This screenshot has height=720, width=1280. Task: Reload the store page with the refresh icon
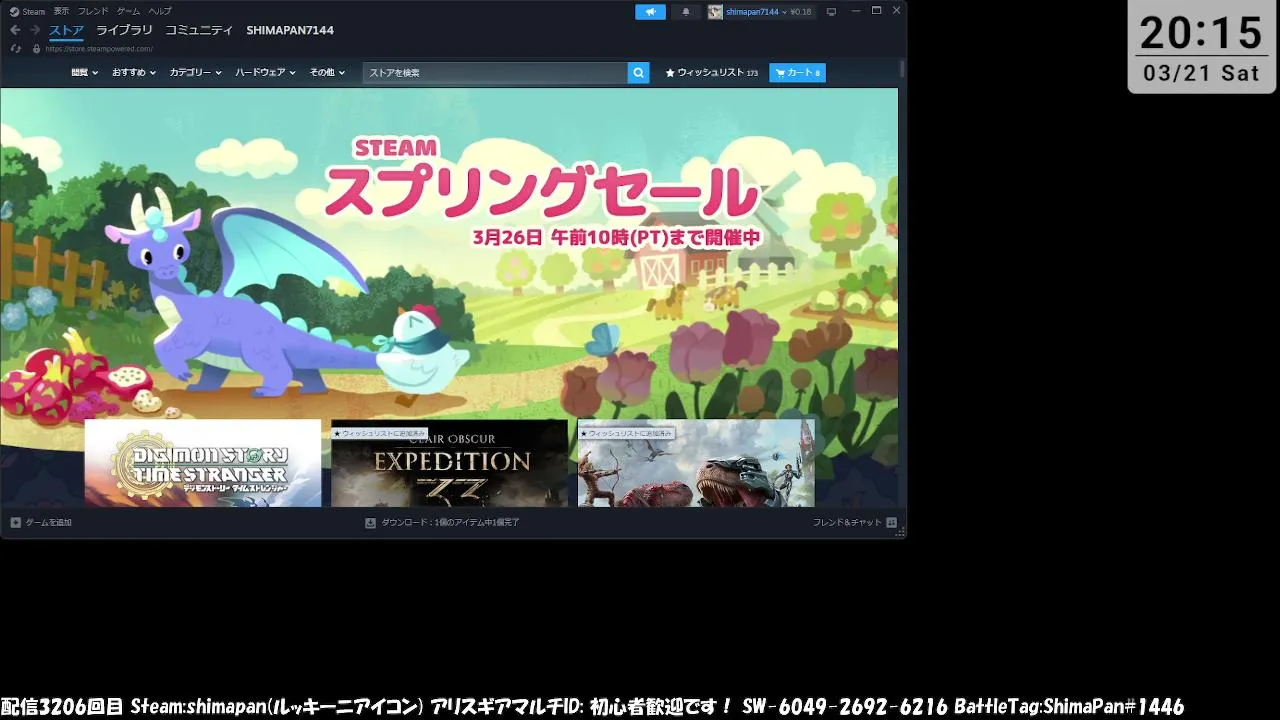pyautogui.click(x=16, y=48)
